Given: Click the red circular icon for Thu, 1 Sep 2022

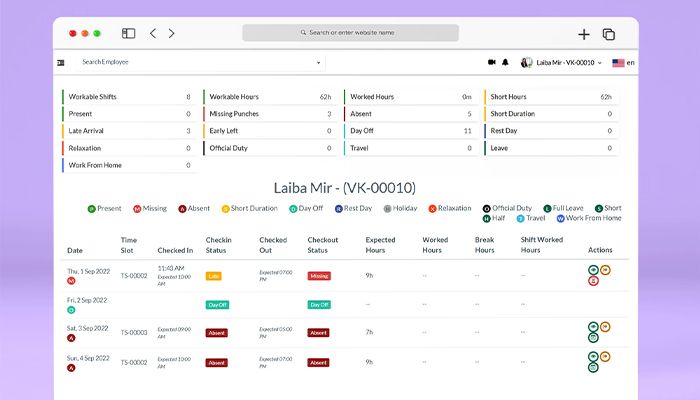Looking at the screenshot, I should coord(593,281).
